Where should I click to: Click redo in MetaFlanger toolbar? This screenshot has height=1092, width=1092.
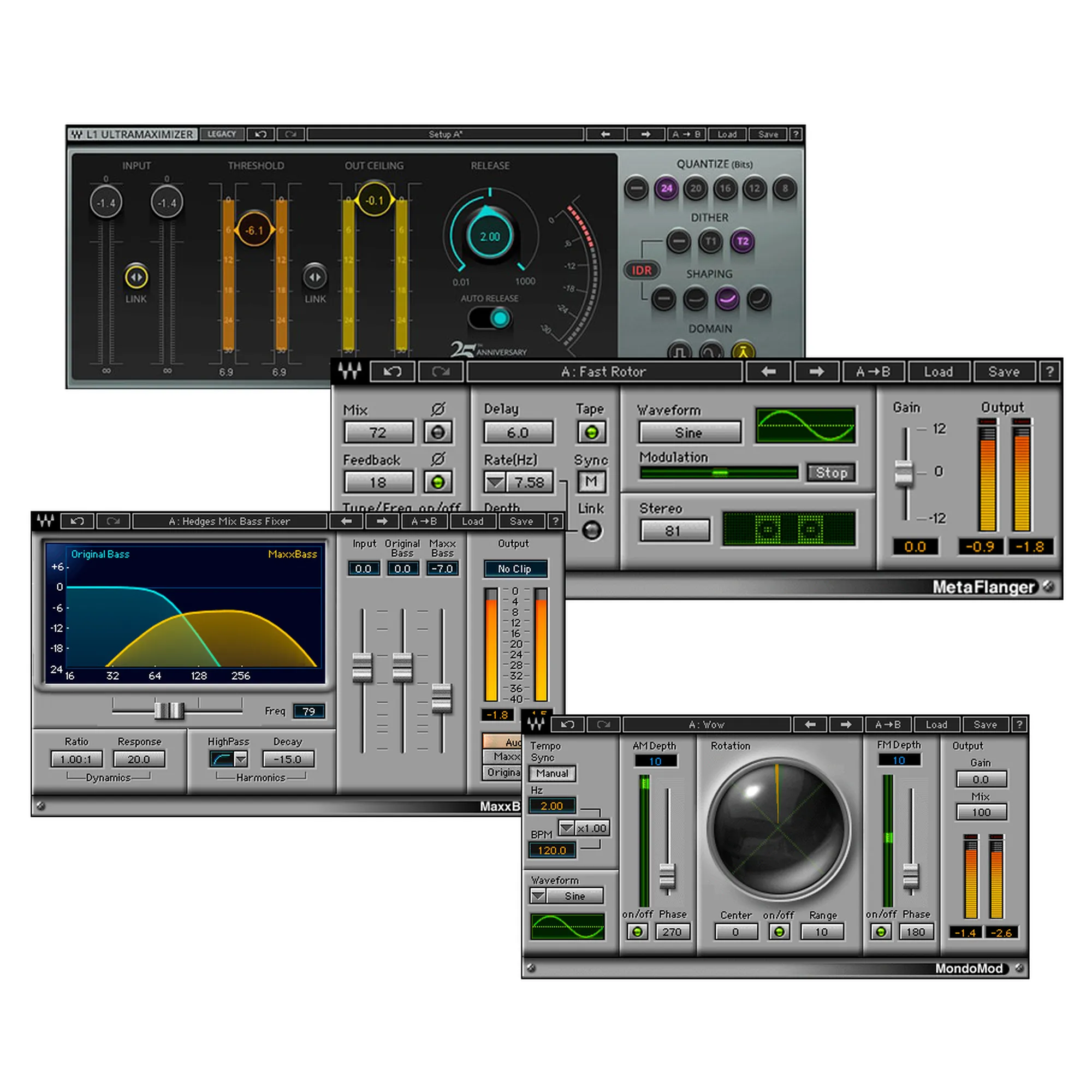441,371
